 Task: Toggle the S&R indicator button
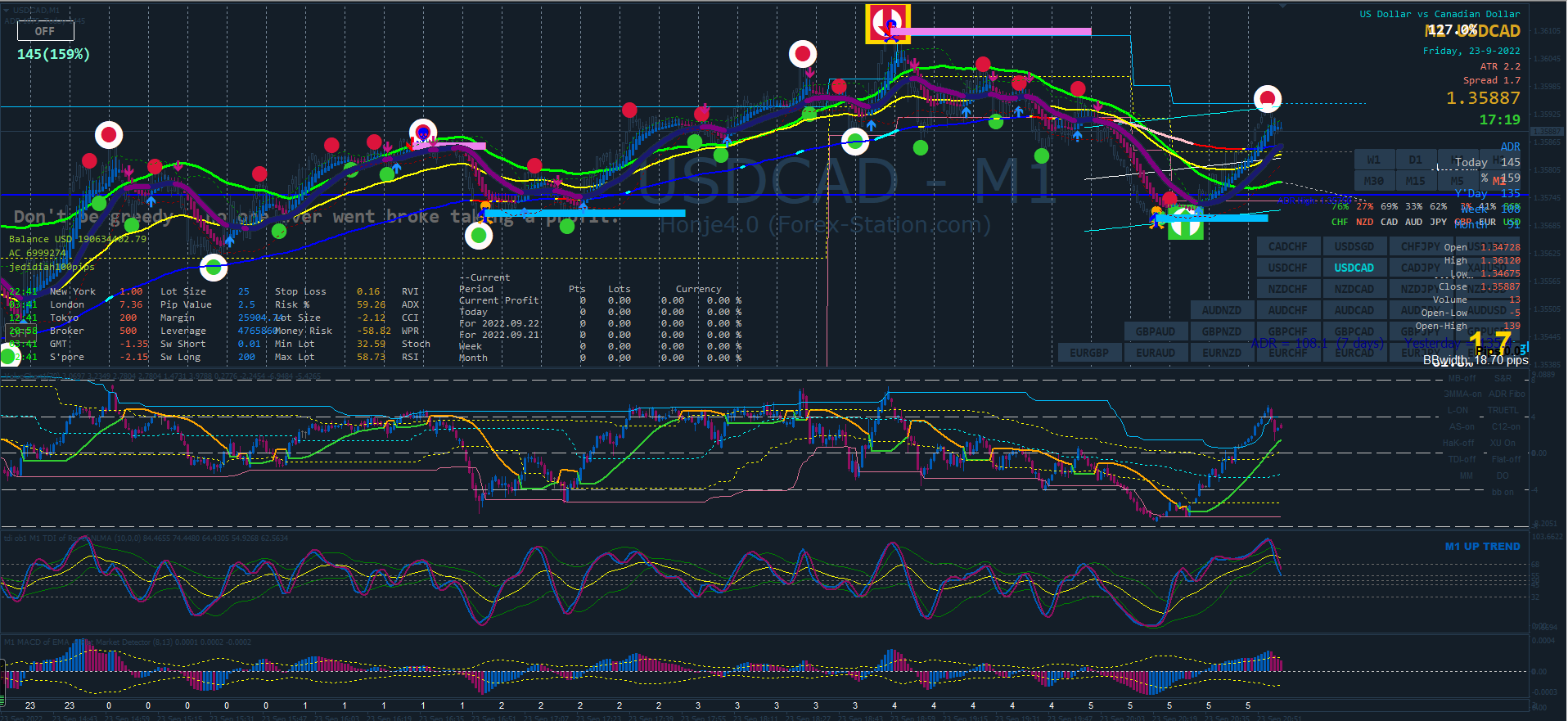(1503, 378)
